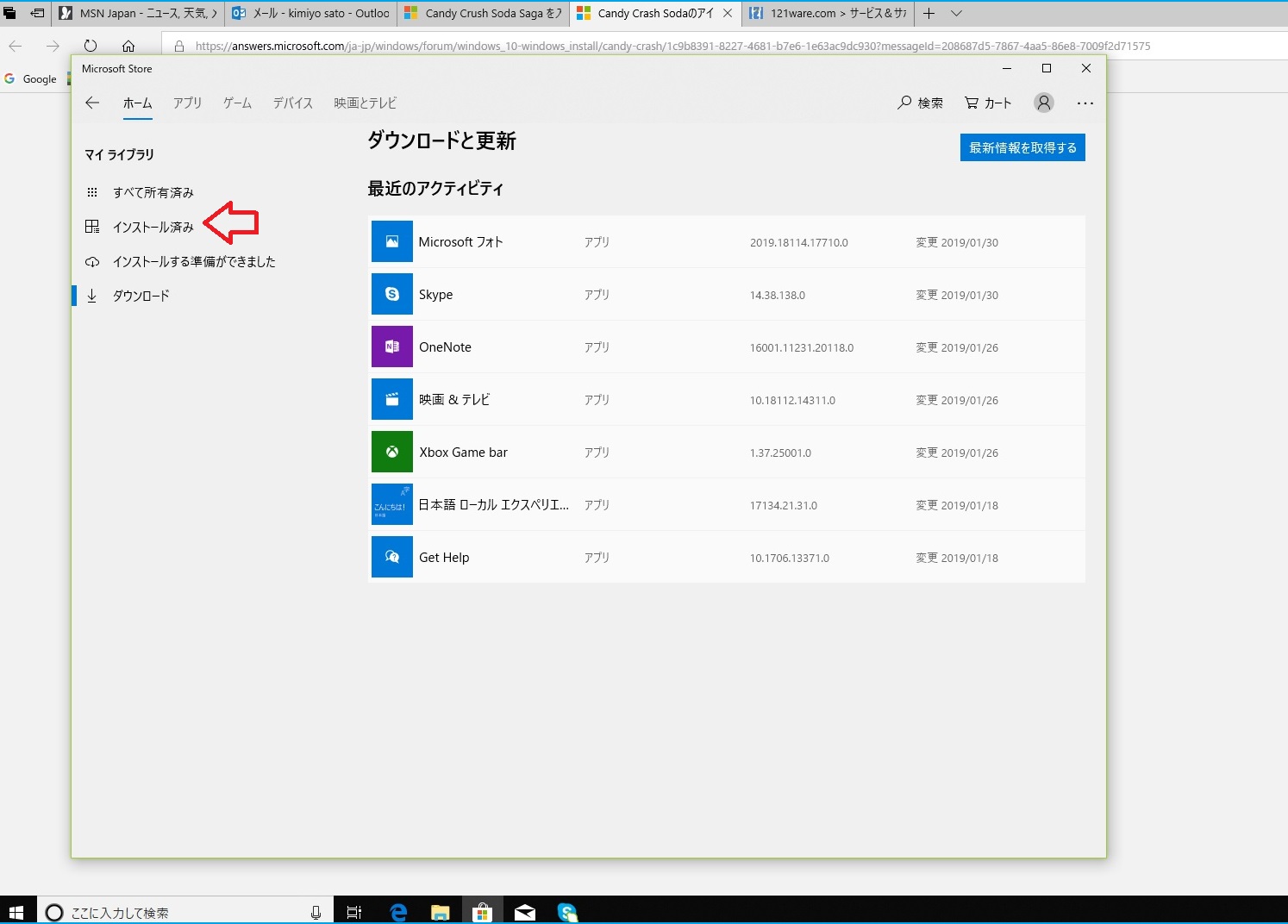The image size is (1288, 924).
Task: Open Skype from the taskbar
Action: [x=567, y=912]
